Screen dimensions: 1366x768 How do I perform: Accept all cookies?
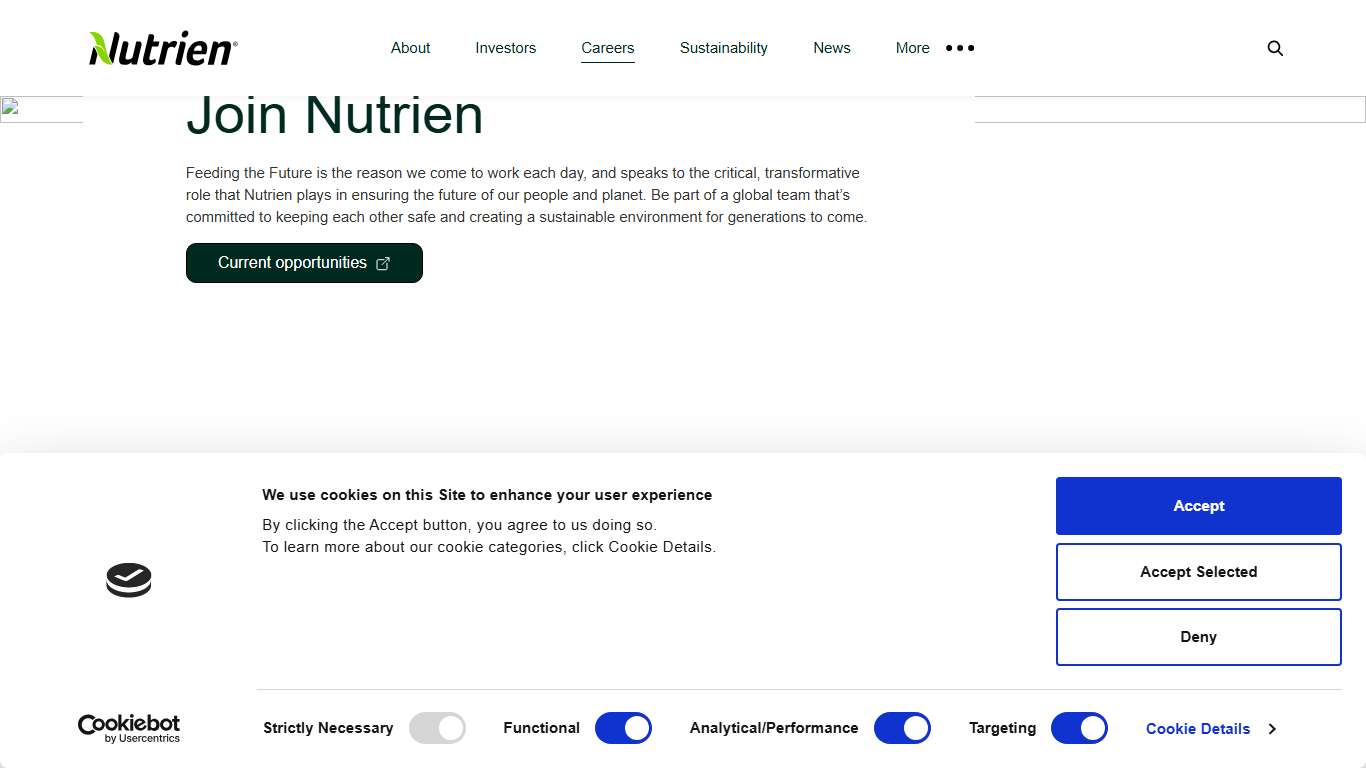[x=1198, y=506]
